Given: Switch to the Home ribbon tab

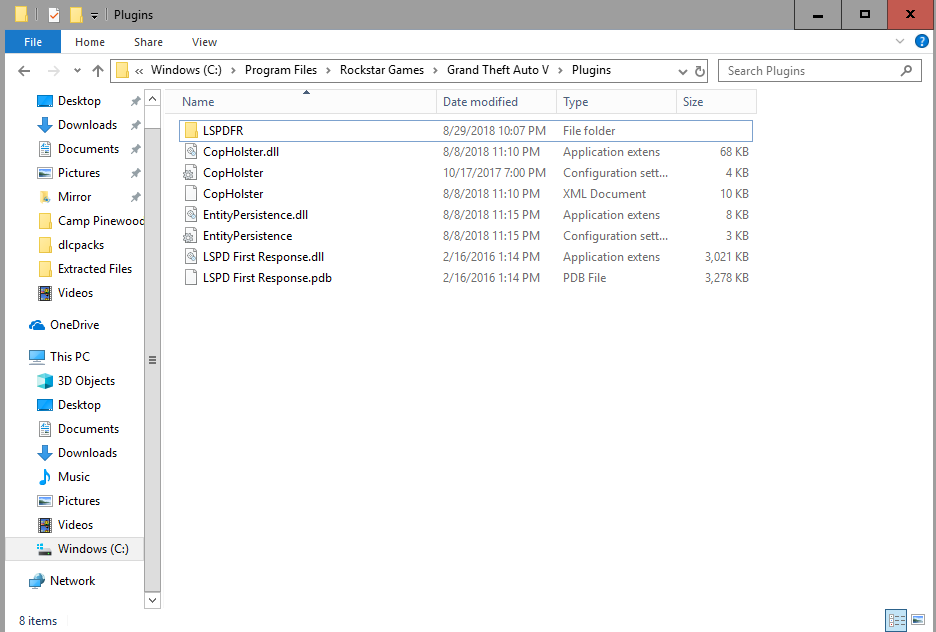Looking at the screenshot, I should [90, 42].
